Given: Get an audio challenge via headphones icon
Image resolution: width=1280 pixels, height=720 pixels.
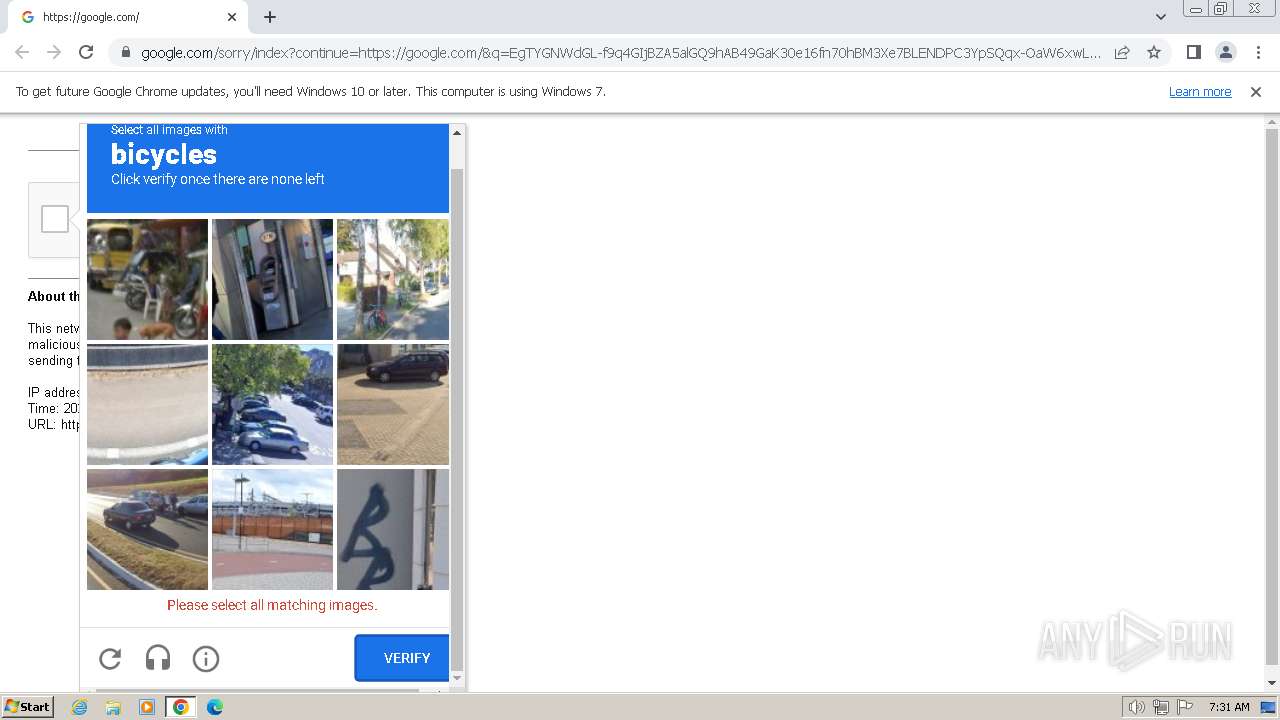Looking at the screenshot, I should coord(158,658).
